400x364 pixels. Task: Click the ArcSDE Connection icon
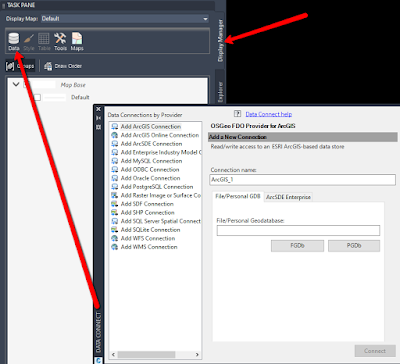(115, 144)
